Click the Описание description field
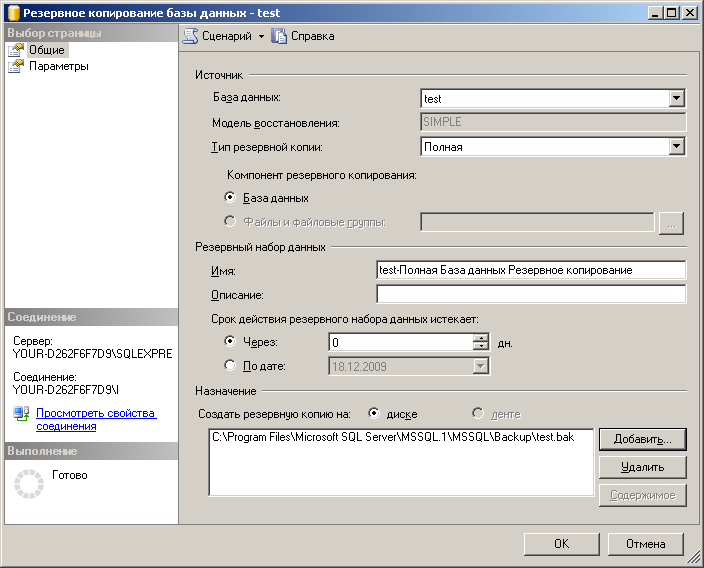The image size is (704, 568). coord(531,295)
